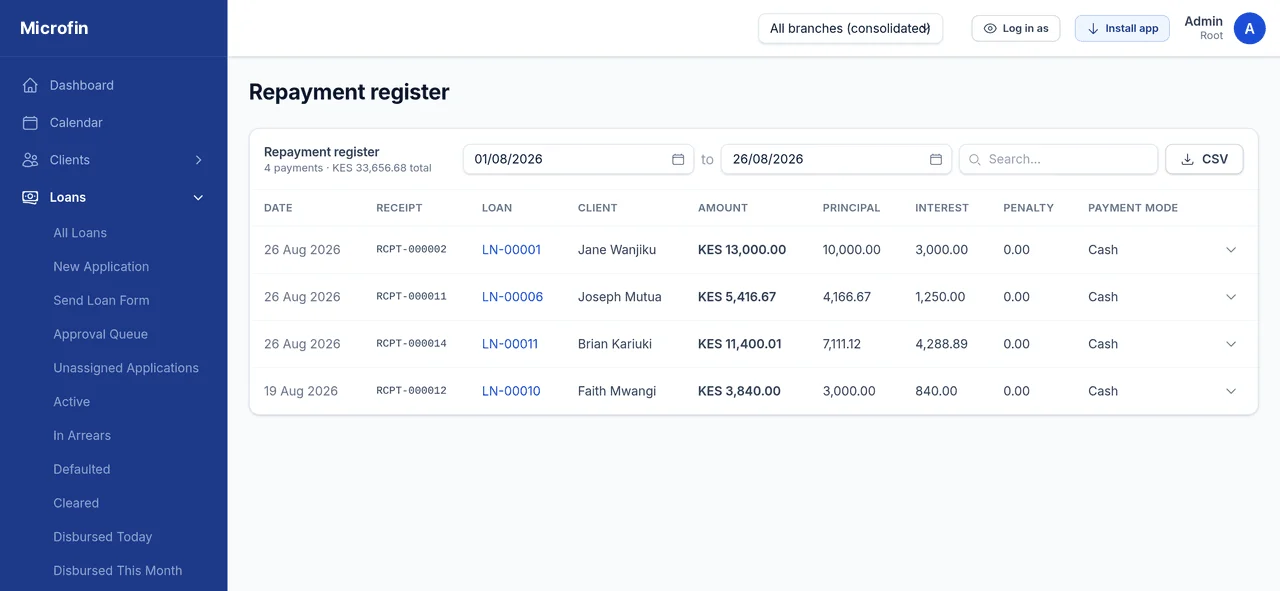Click the PAYMENT MODE column header

tap(1133, 208)
